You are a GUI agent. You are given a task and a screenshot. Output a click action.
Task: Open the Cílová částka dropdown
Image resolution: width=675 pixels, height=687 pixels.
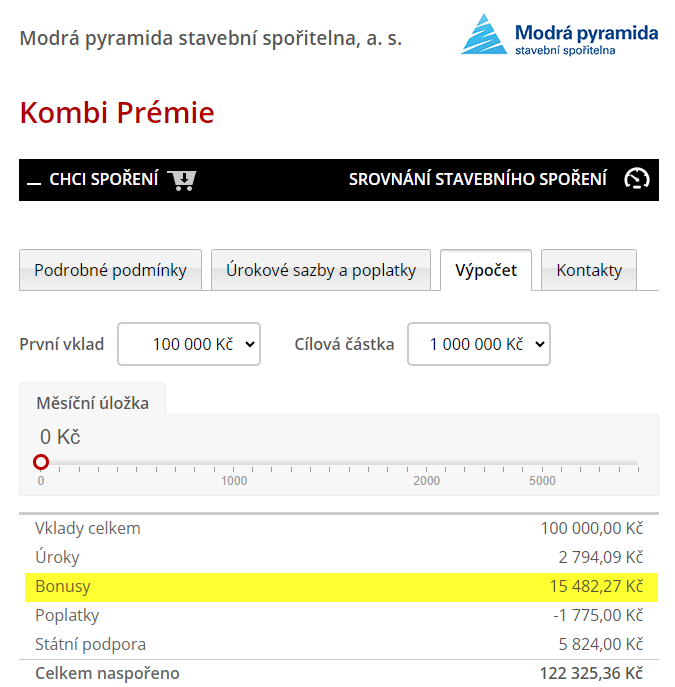(x=479, y=344)
